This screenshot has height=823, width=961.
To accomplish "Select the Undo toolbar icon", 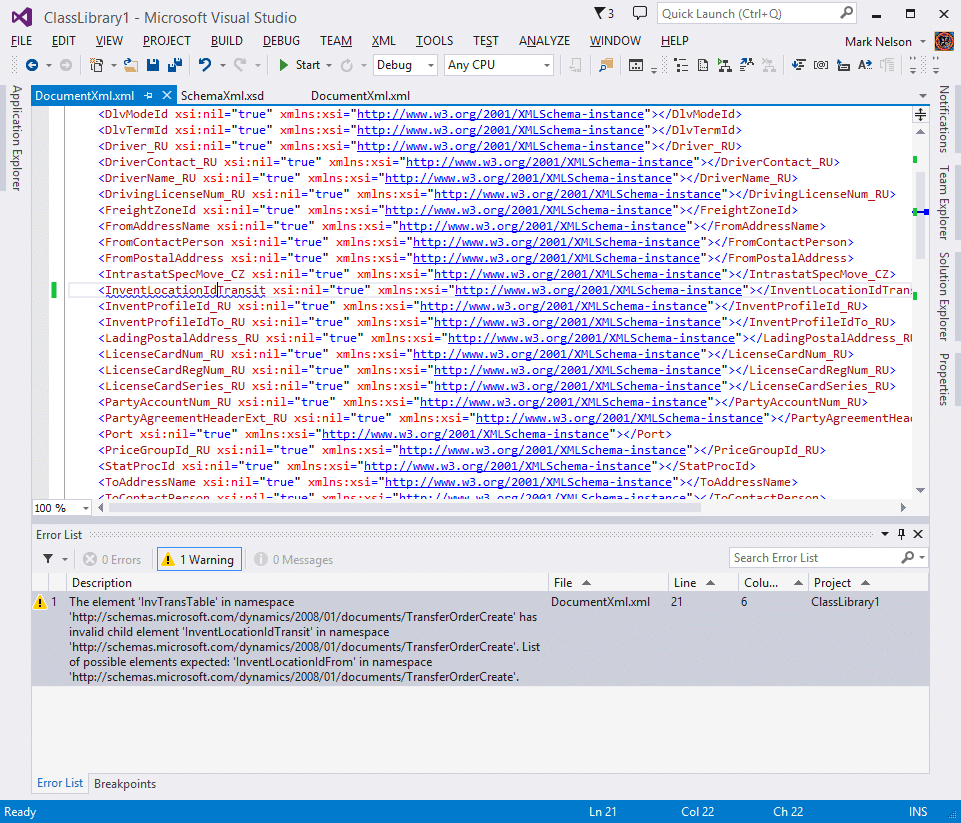I will pyautogui.click(x=207, y=64).
